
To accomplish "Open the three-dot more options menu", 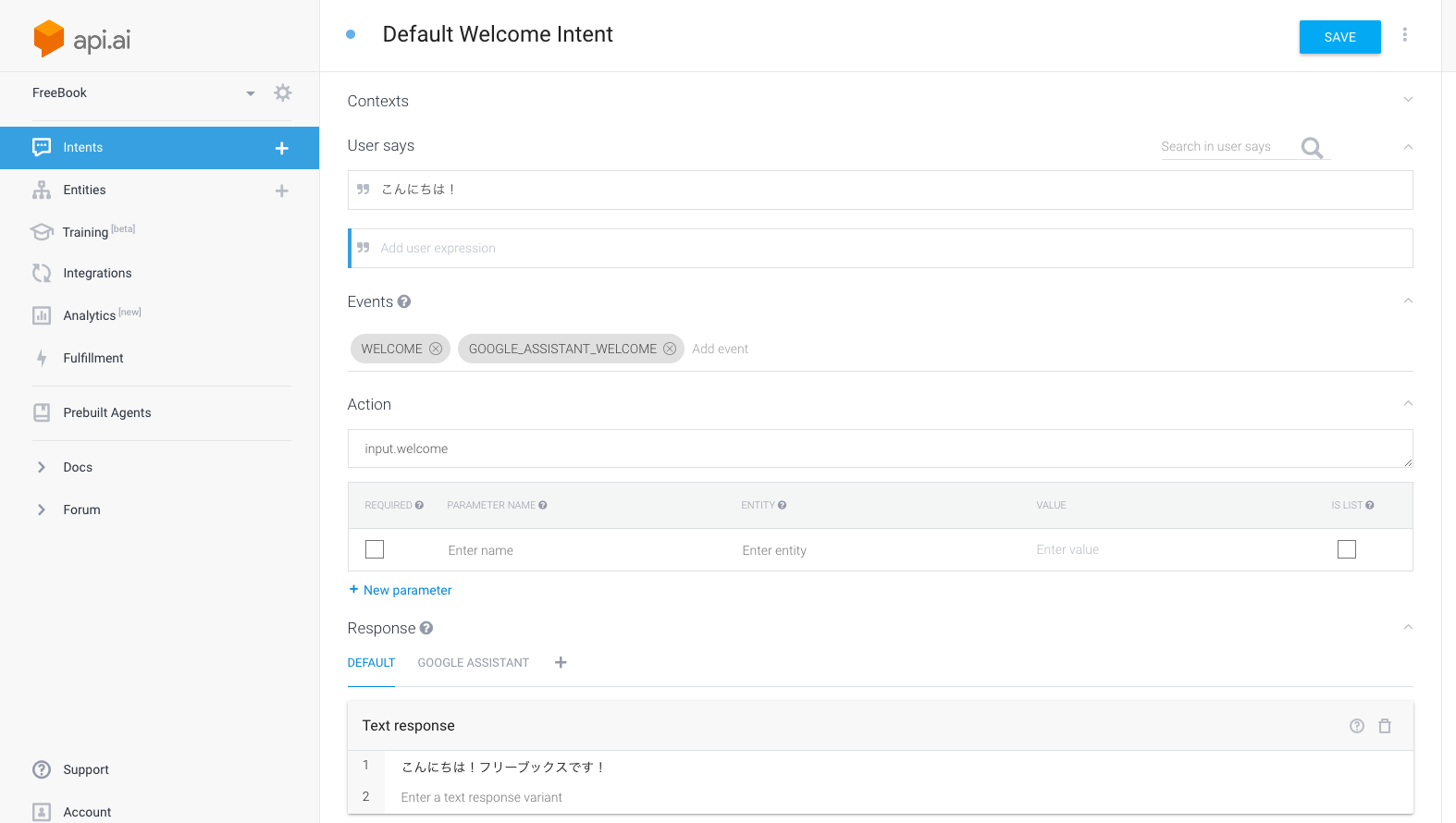I will (1404, 34).
